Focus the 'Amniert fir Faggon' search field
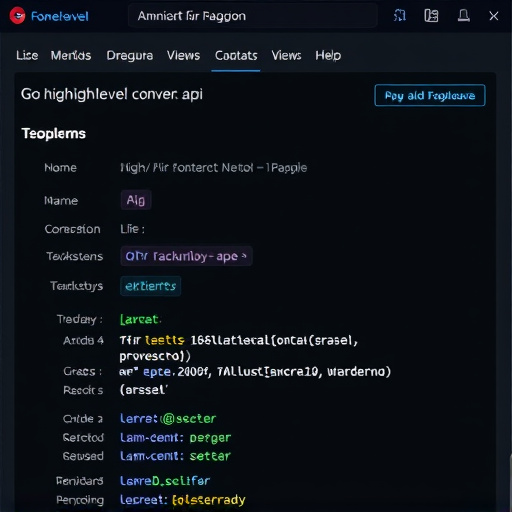 tap(253, 16)
